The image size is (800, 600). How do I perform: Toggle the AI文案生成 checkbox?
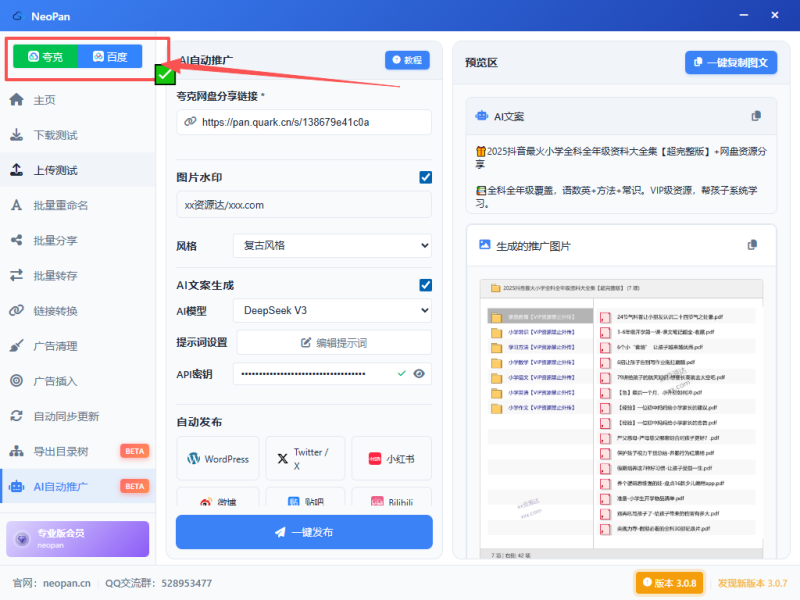[426, 285]
